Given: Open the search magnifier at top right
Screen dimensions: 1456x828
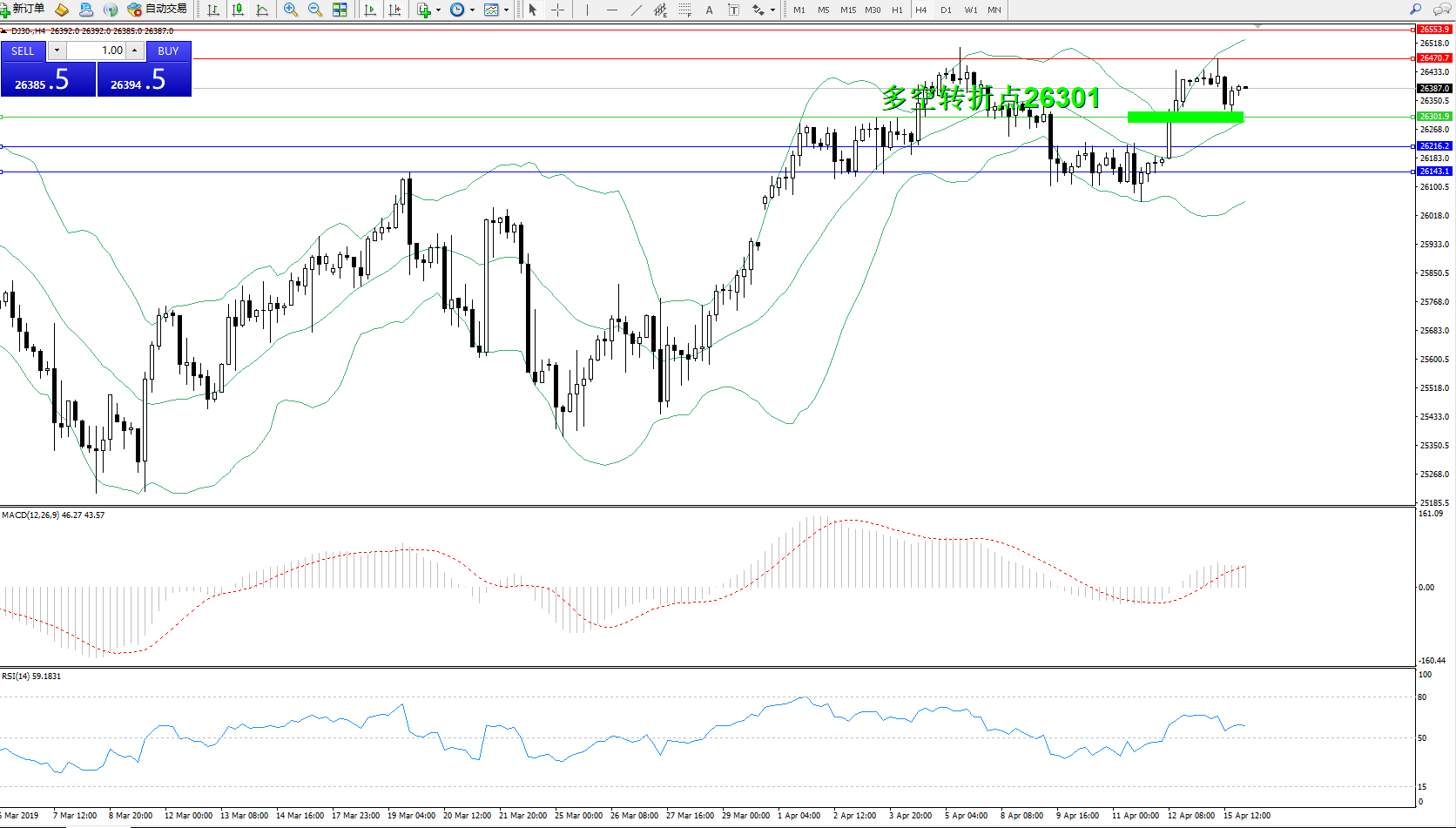Looking at the screenshot, I should click(1416, 10).
